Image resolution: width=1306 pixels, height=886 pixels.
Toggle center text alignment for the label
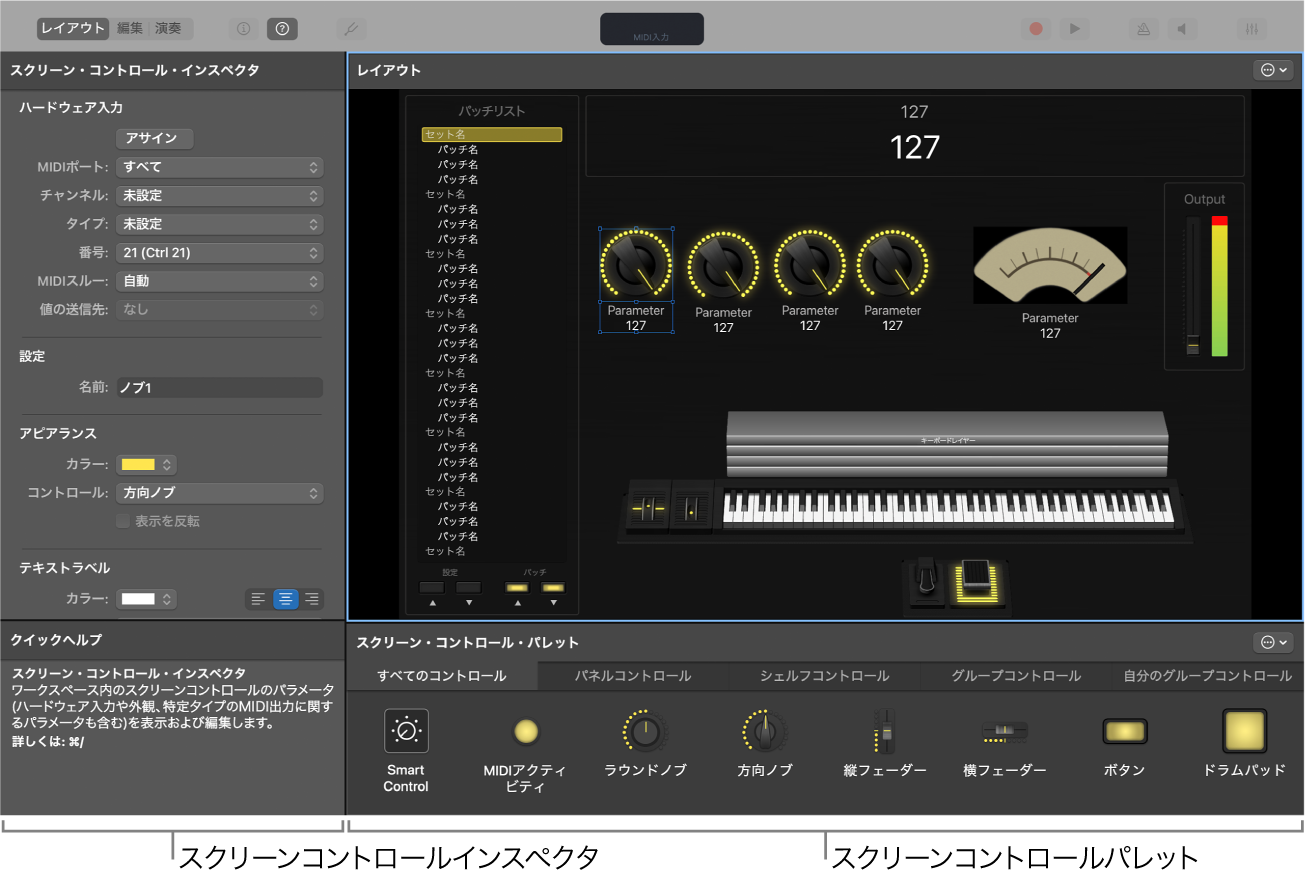(286, 599)
